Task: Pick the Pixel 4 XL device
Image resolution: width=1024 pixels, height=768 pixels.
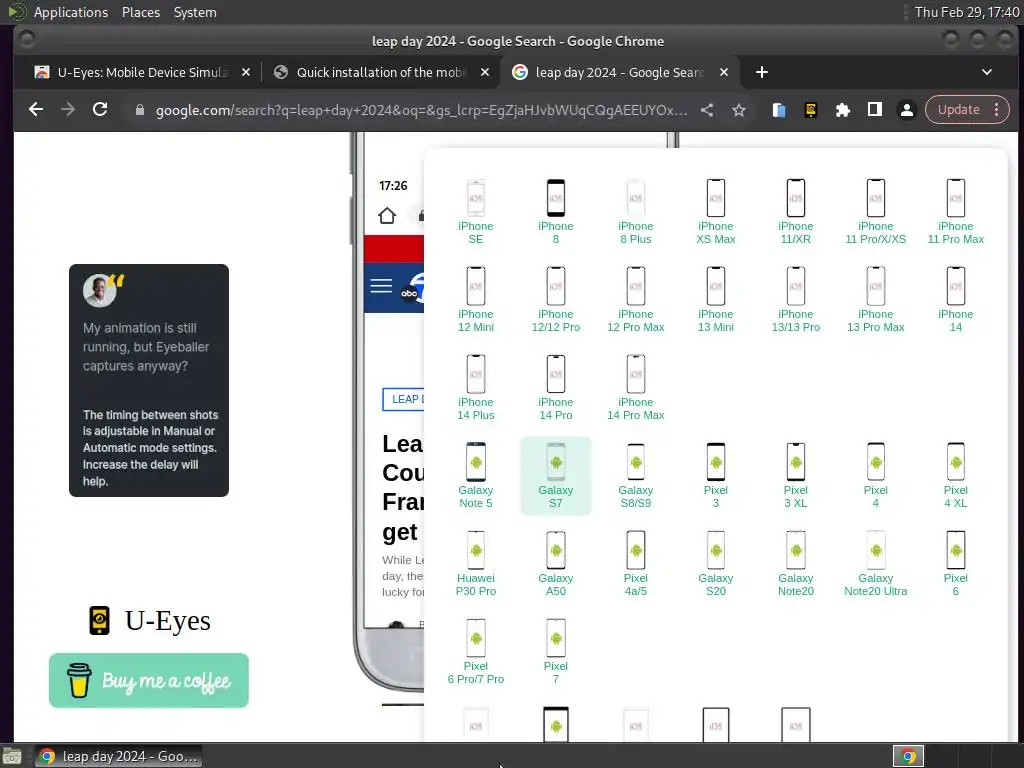Action: [955, 476]
